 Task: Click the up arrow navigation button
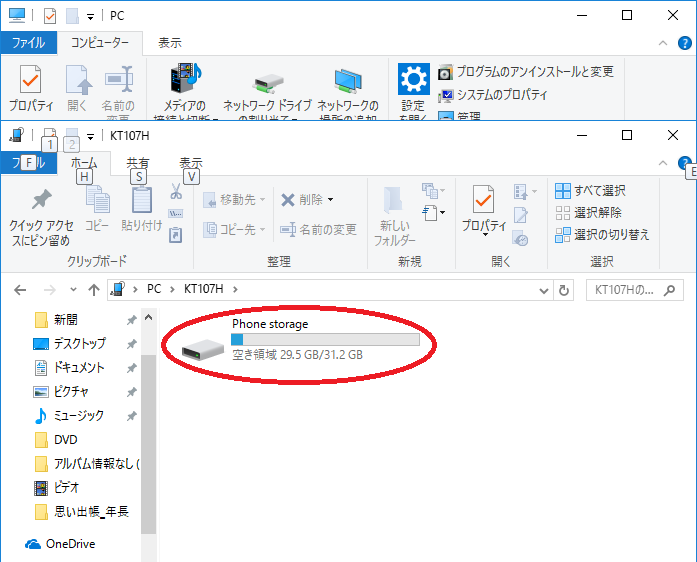coord(94,290)
